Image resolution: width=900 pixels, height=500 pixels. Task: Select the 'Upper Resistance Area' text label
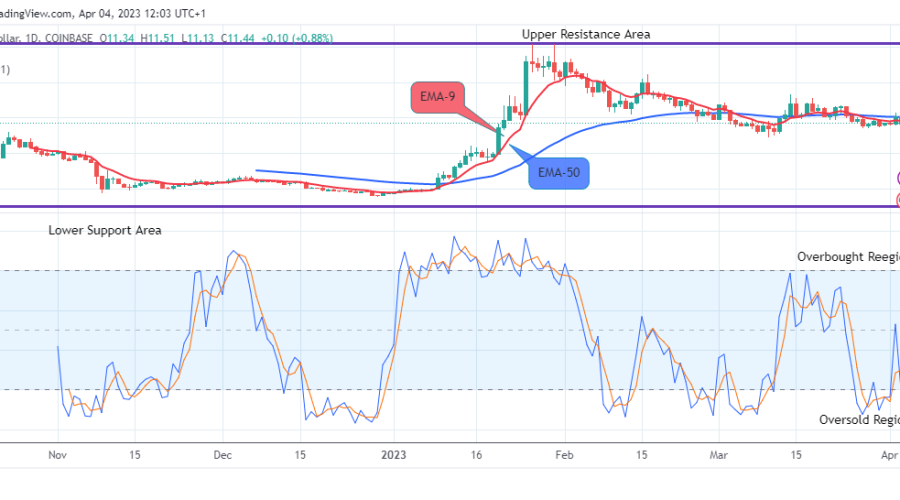click(x=585, y=34)
